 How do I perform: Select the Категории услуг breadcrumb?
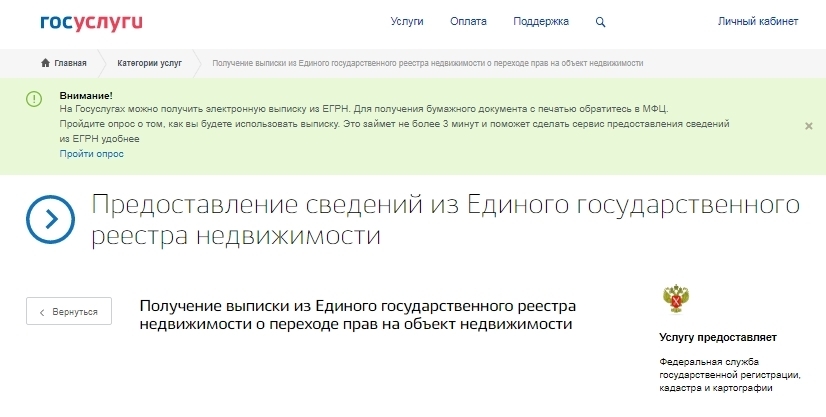[149, 63]
